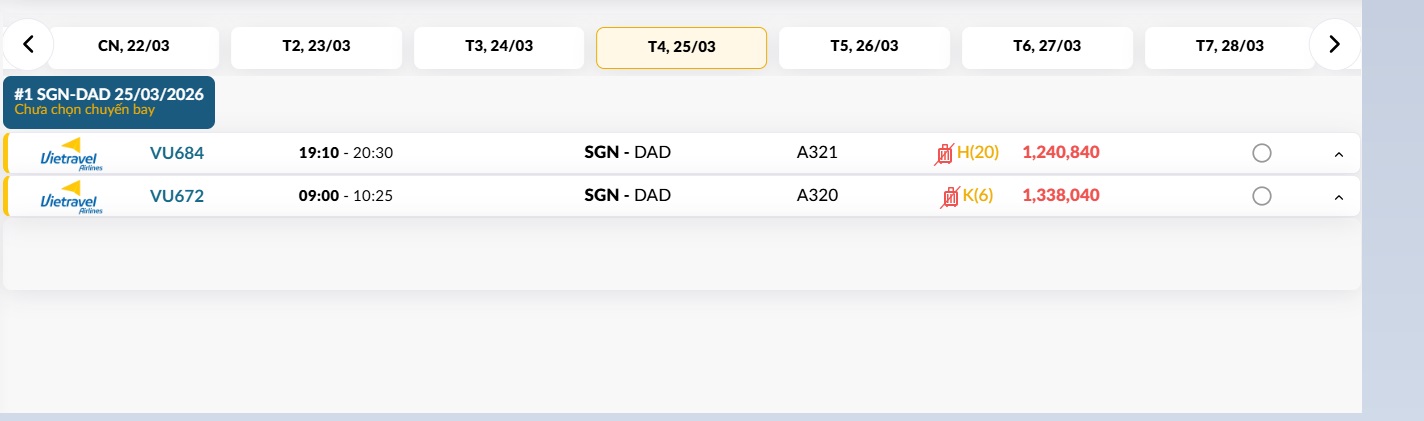Click next week arrow button
This screenshot has height=421, width=1424.
(x=1334, y=44)
